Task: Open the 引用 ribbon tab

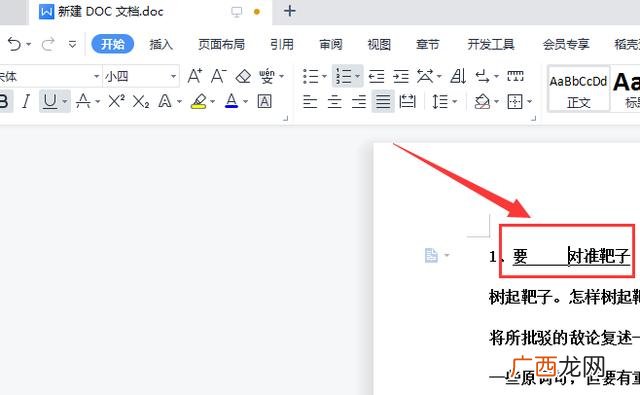Action: point(282,44)
